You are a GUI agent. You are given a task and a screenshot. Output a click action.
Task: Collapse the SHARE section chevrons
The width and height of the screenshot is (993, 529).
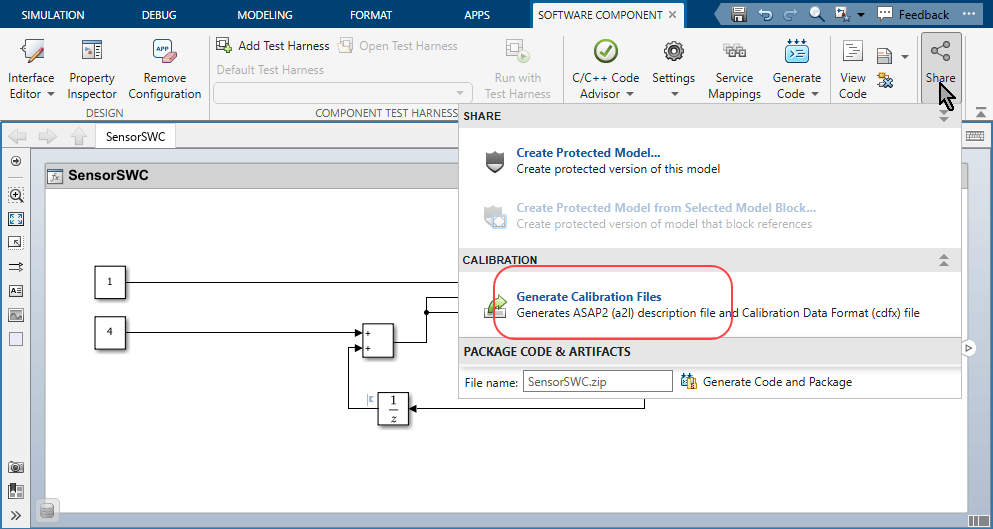coord(944,116)
